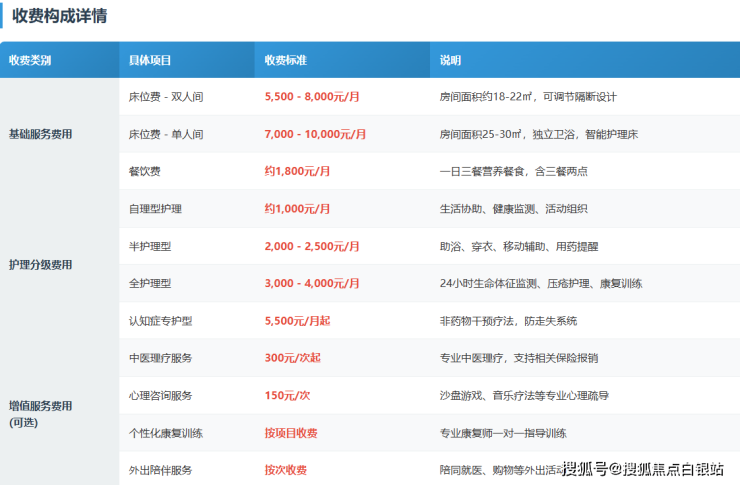Select the 心理咨询服务 item cell
Image resolution: width=740 pixels, height=485 pixels.
pyautogui.click(x=187, y=395)
